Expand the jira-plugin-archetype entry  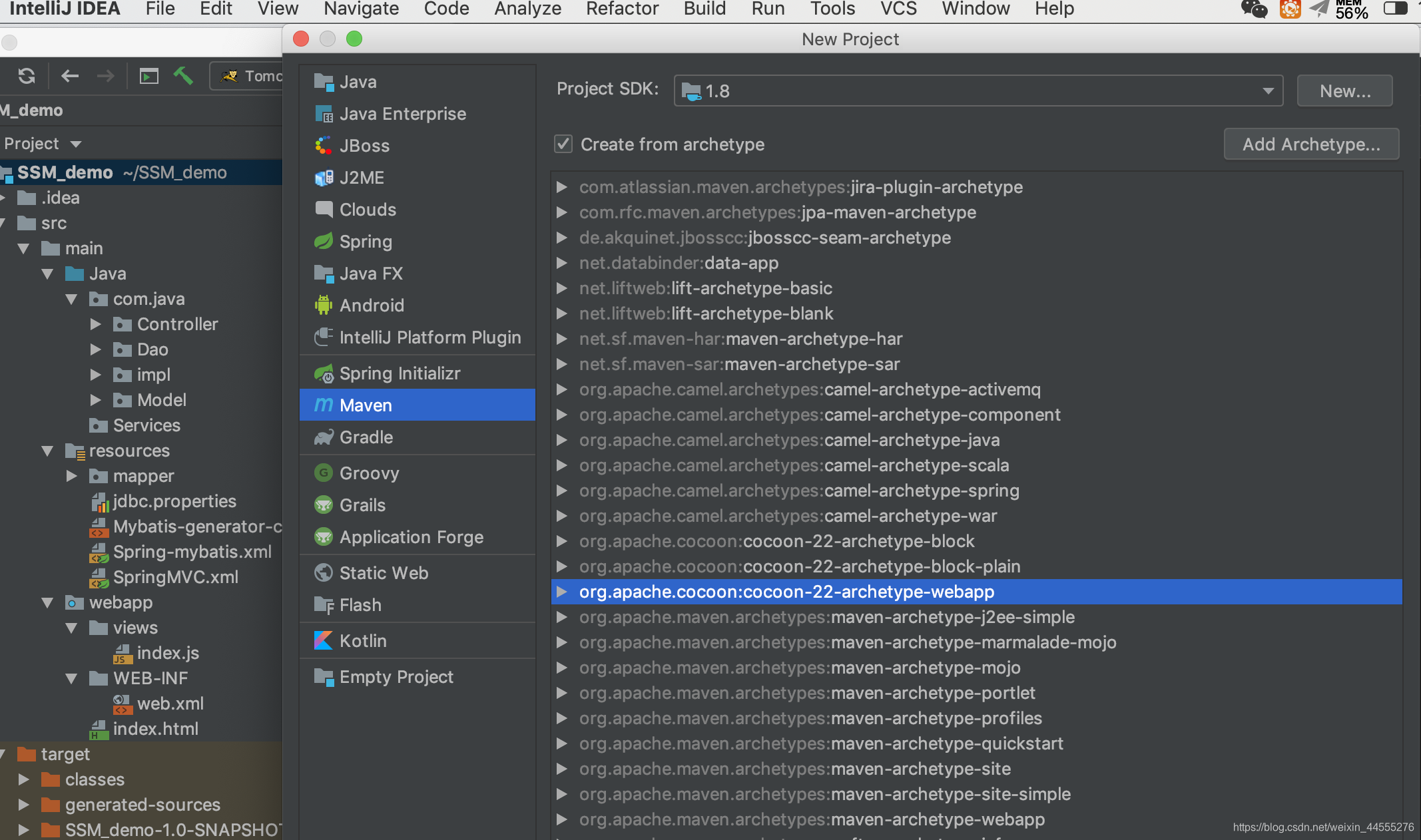pos(562,187)
